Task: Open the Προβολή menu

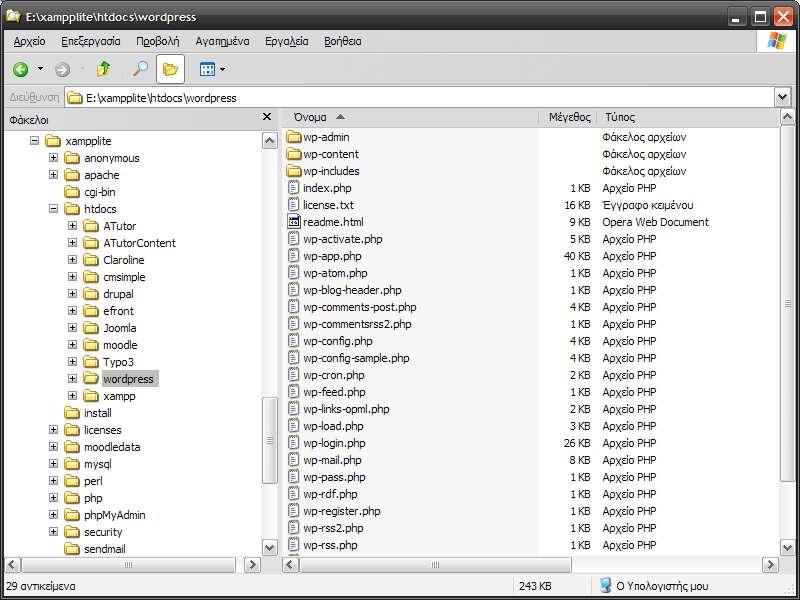Action: point(158,41)
